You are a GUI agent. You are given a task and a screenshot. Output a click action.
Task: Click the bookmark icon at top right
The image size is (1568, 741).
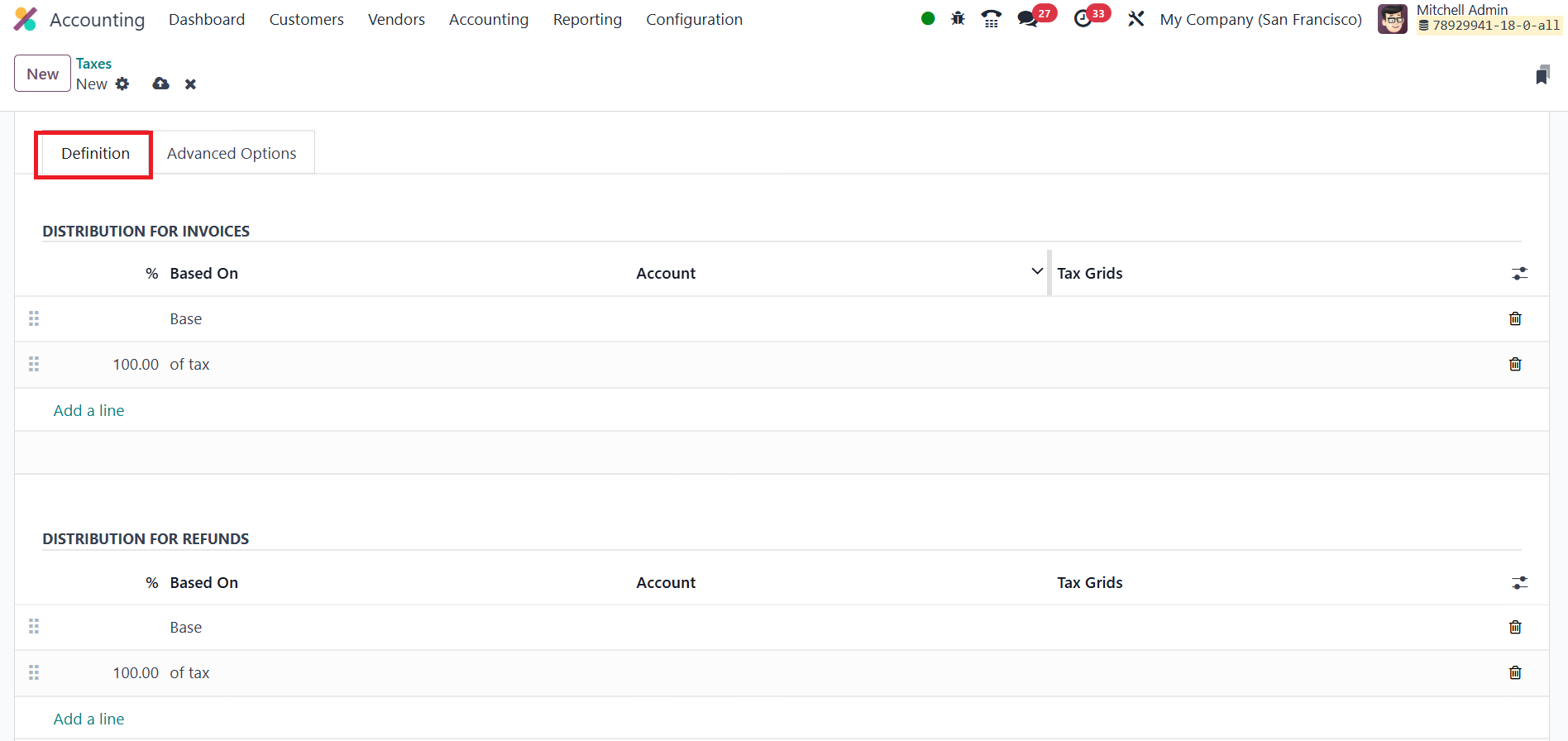1542,75
